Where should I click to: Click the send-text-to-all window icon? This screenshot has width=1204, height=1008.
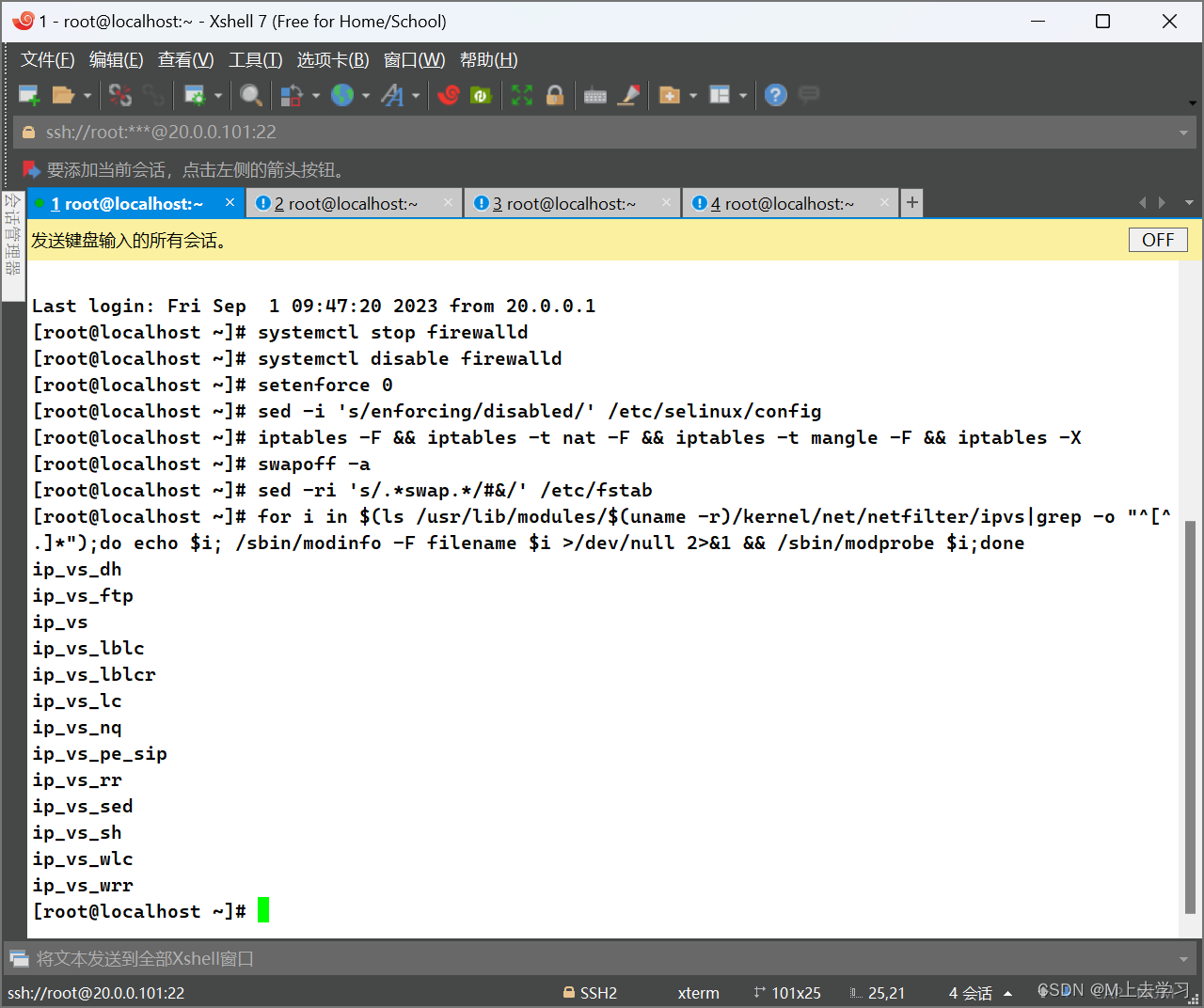(19, 959)
